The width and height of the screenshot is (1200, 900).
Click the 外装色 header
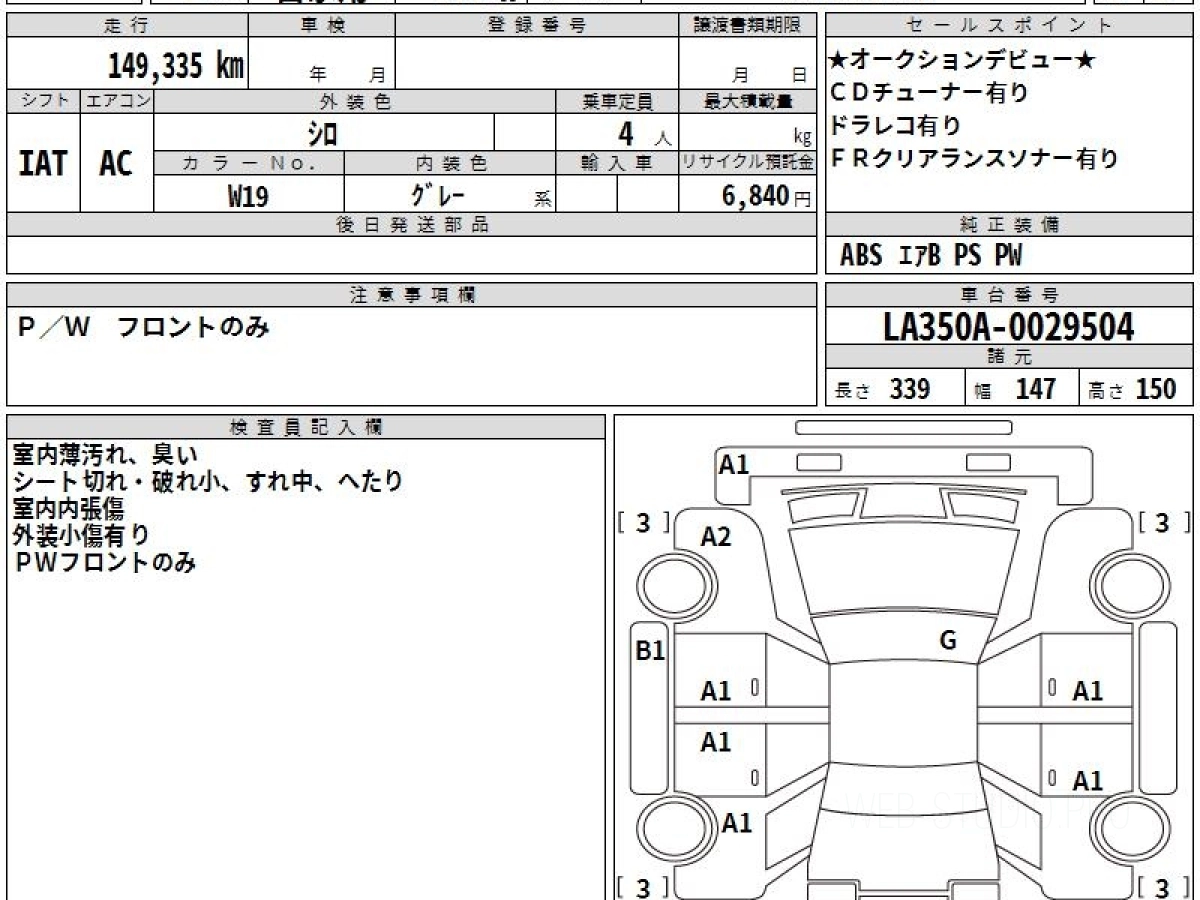(355, 101)
